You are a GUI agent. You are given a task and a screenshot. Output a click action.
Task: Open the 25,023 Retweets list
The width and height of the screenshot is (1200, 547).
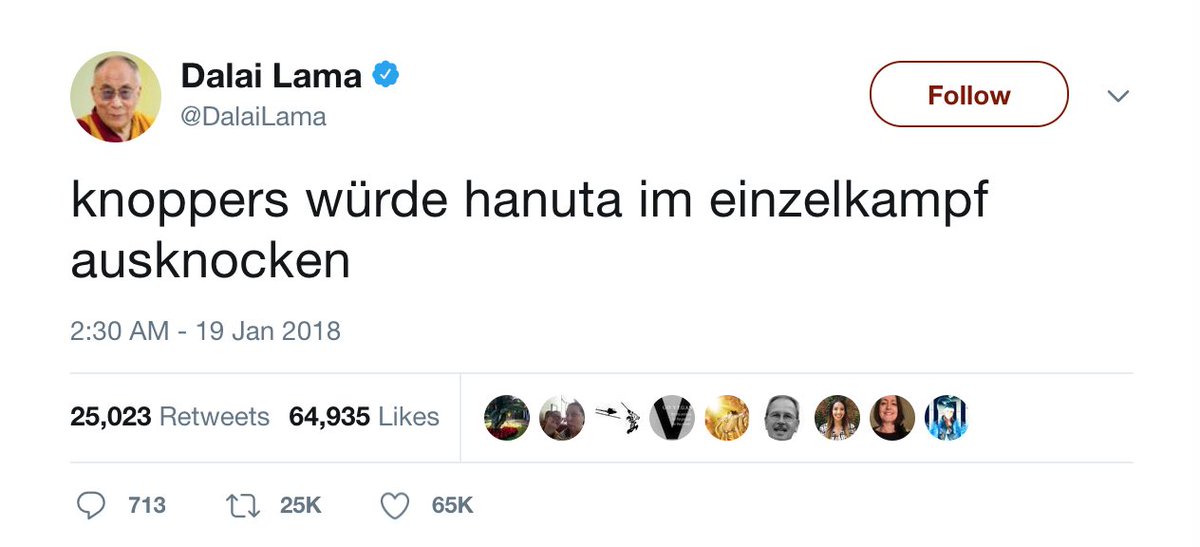[x=169, y=416]
